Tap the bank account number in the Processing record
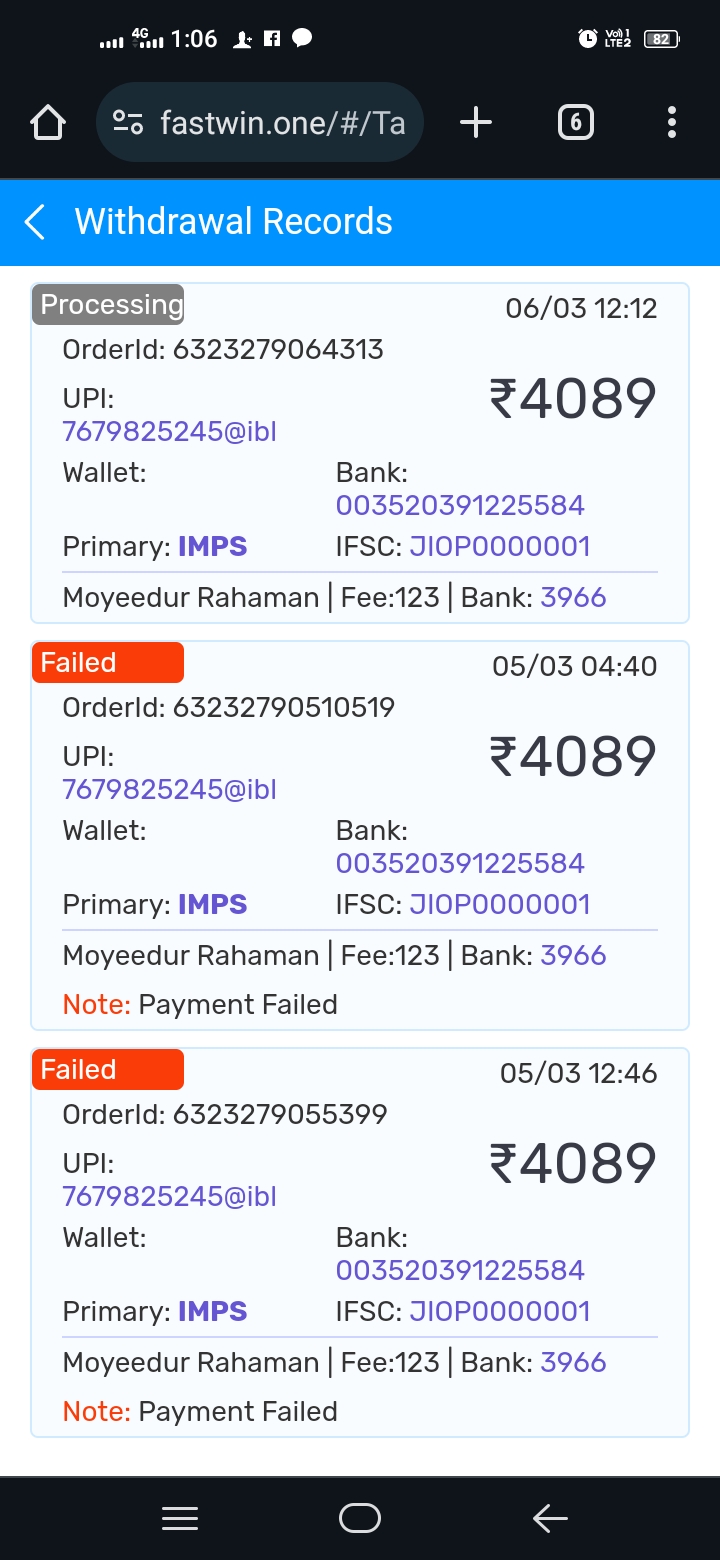The image size is (720, 1560). coord(460,505)
